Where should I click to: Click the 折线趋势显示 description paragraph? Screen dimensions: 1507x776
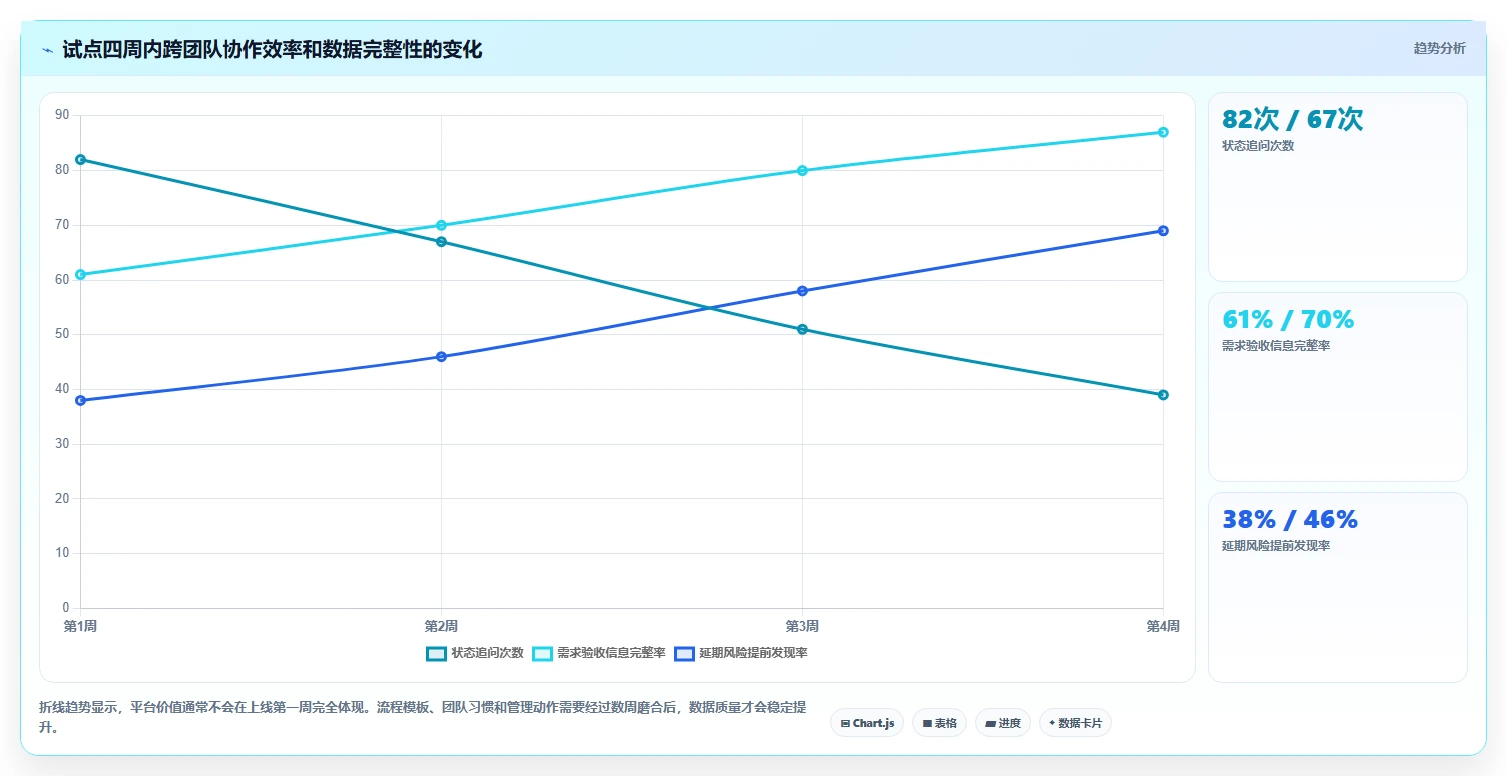point(423,717)
